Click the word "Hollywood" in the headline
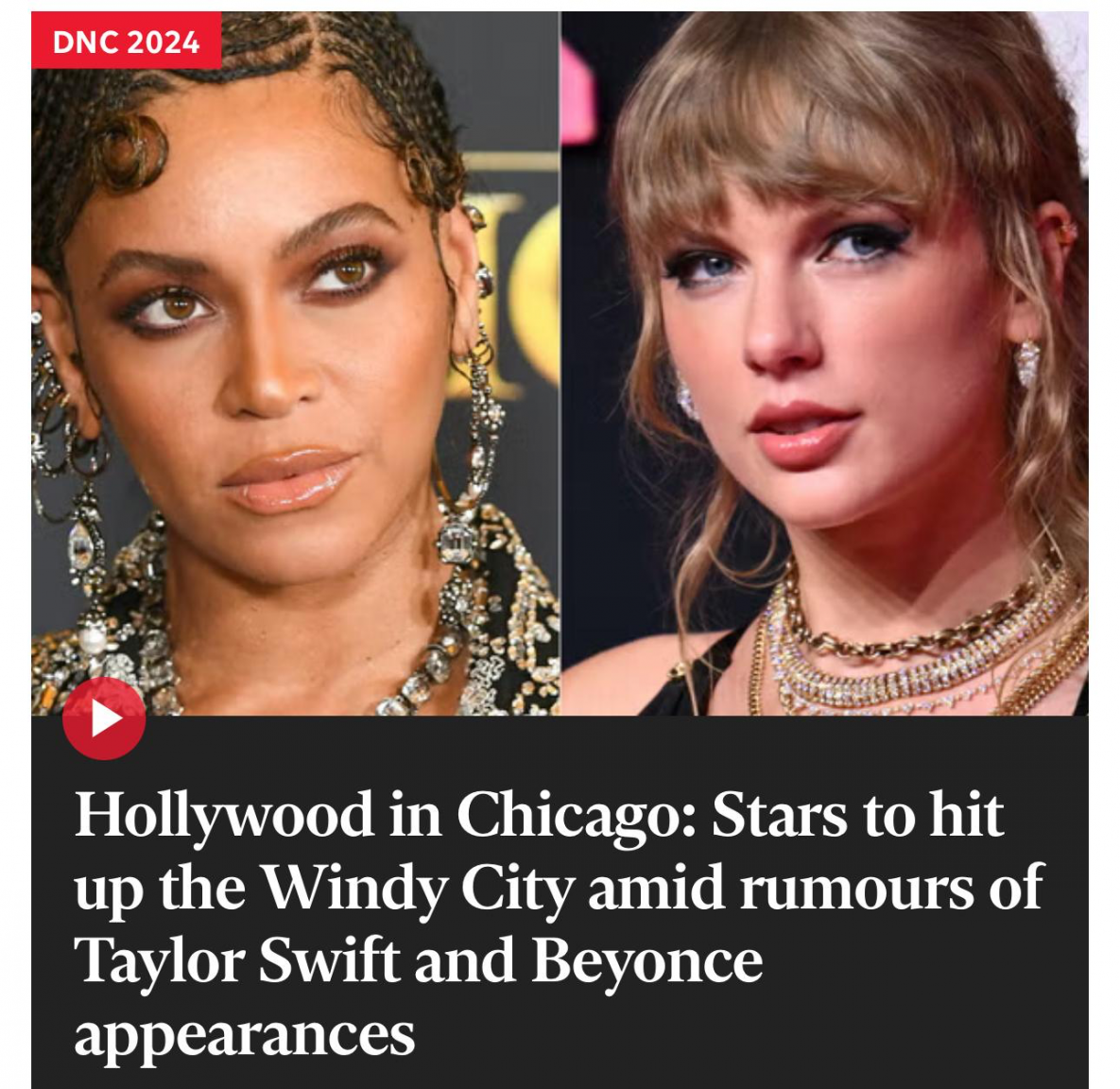The image size is (1120, 1089). [x=224, y=817]
